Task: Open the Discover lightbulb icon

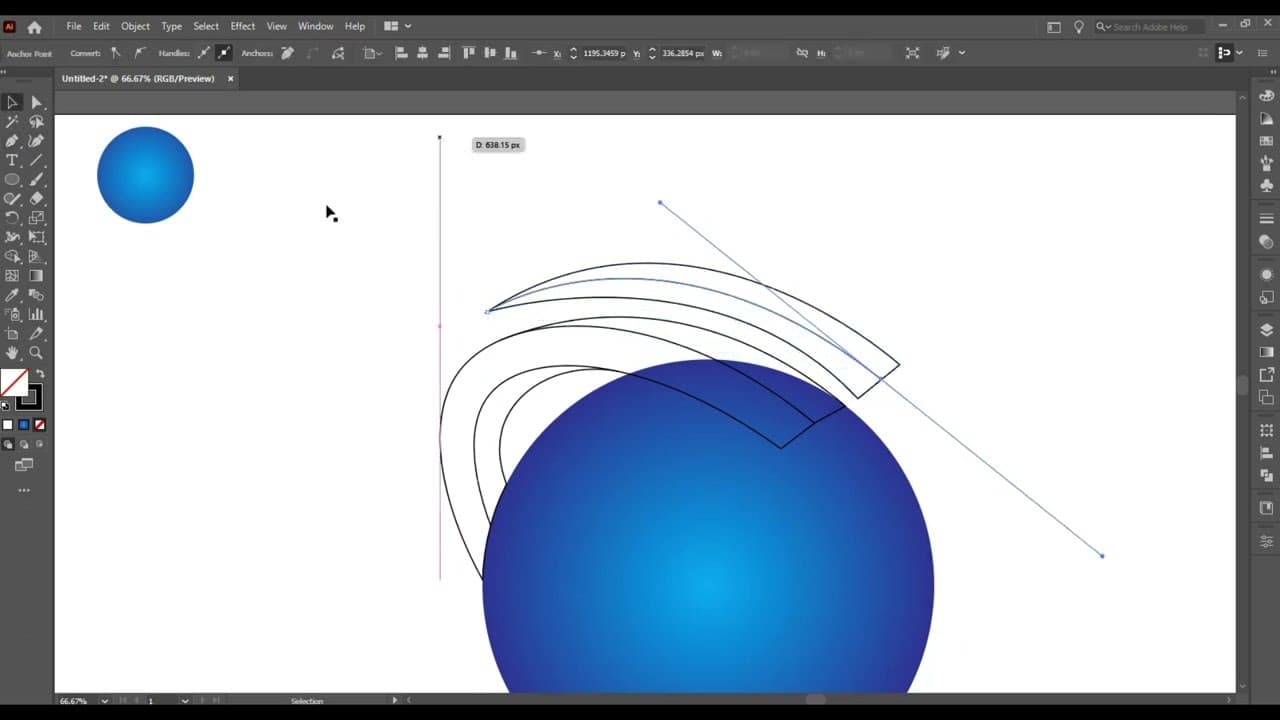Action: (1078, 27)
